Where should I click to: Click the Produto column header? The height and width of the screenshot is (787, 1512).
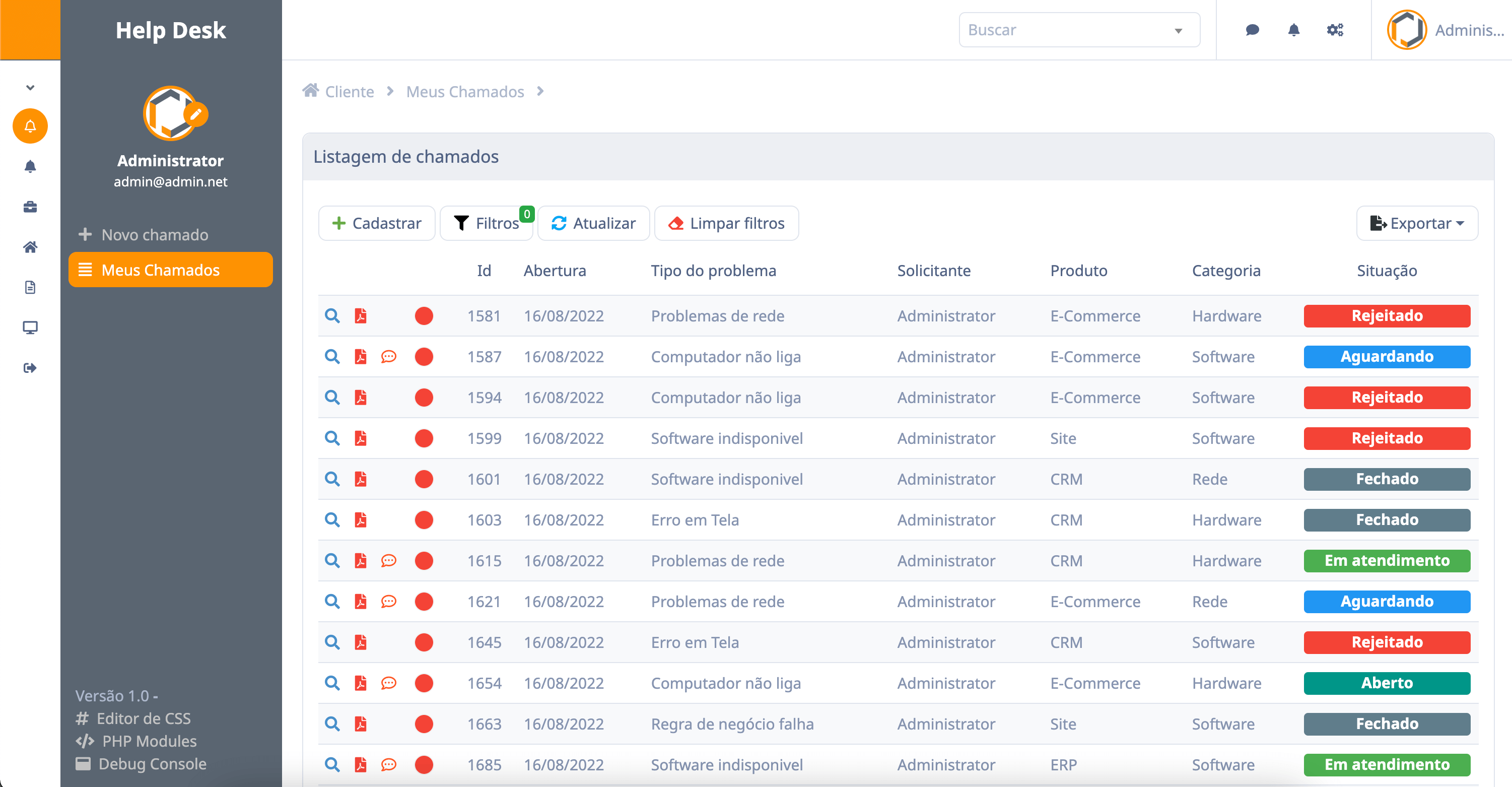(x=1078, y=270)
